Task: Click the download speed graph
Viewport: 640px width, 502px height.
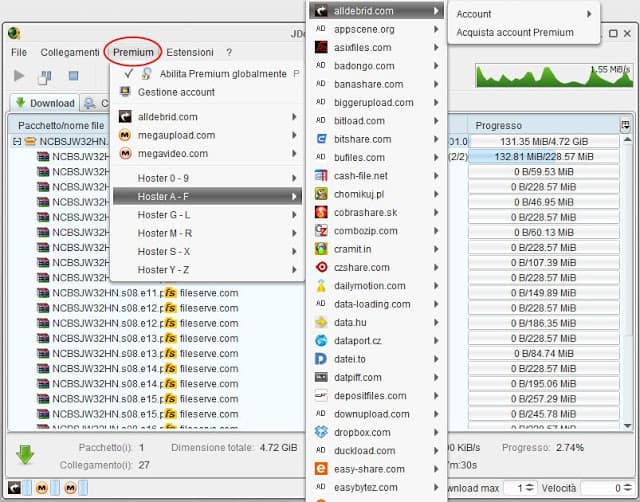Action: [554, 76]
